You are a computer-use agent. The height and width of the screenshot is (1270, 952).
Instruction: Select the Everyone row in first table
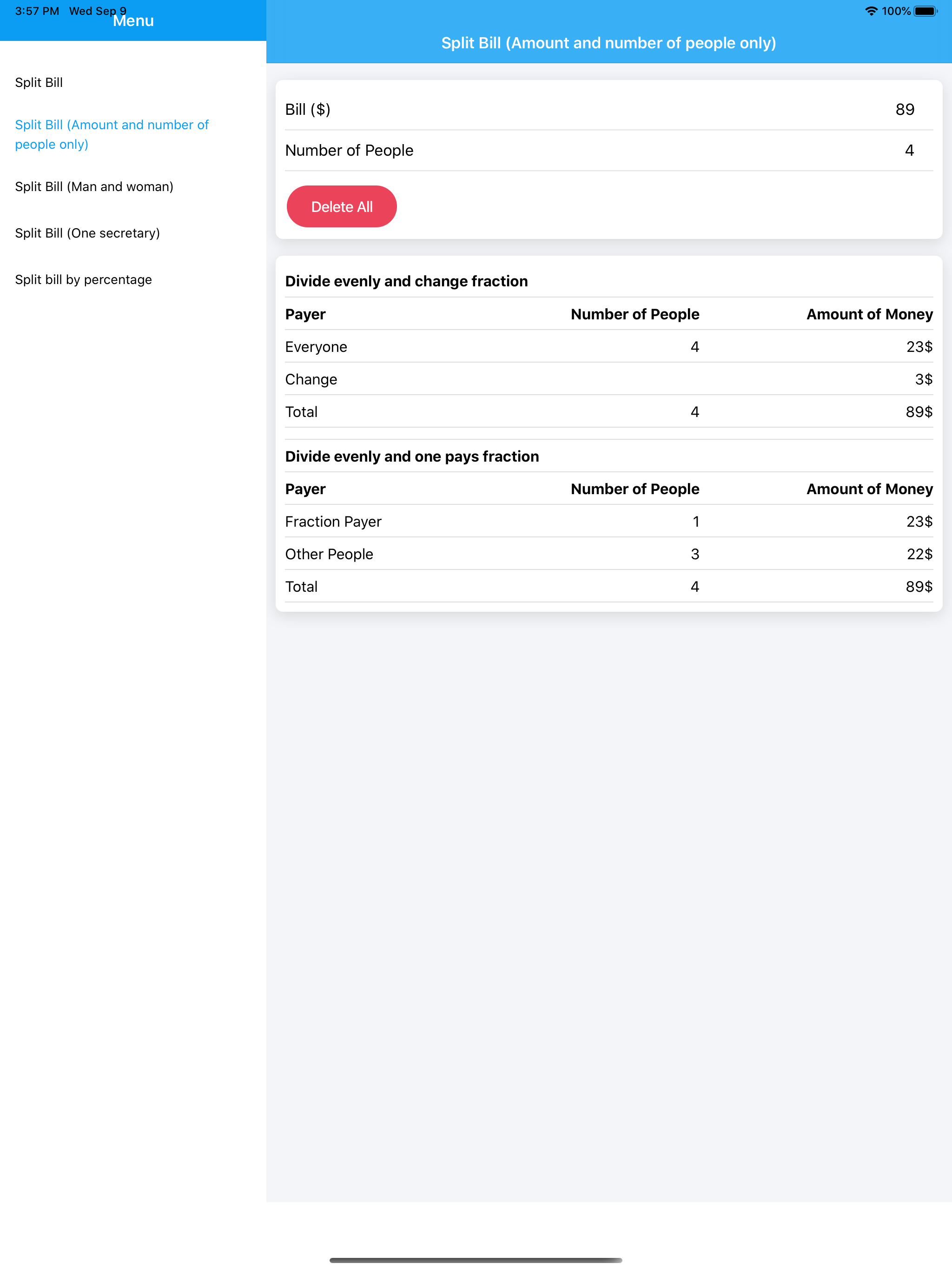click(x=608, y=347)
